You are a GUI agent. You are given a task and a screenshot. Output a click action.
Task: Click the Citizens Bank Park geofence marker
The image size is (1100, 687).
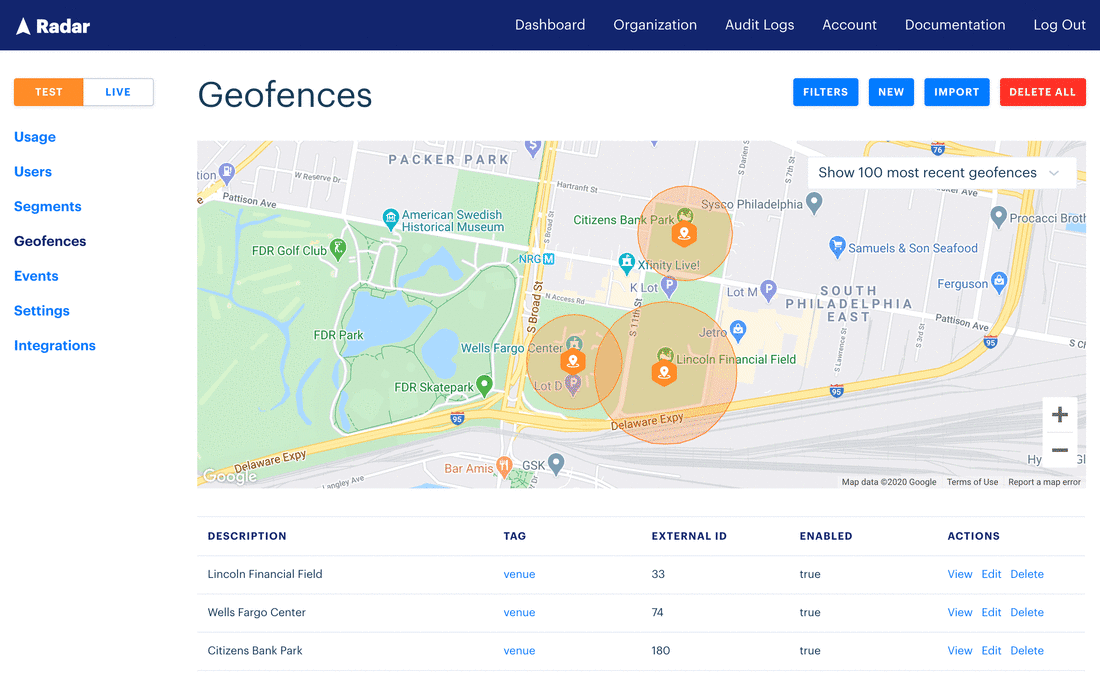(684, 233)
